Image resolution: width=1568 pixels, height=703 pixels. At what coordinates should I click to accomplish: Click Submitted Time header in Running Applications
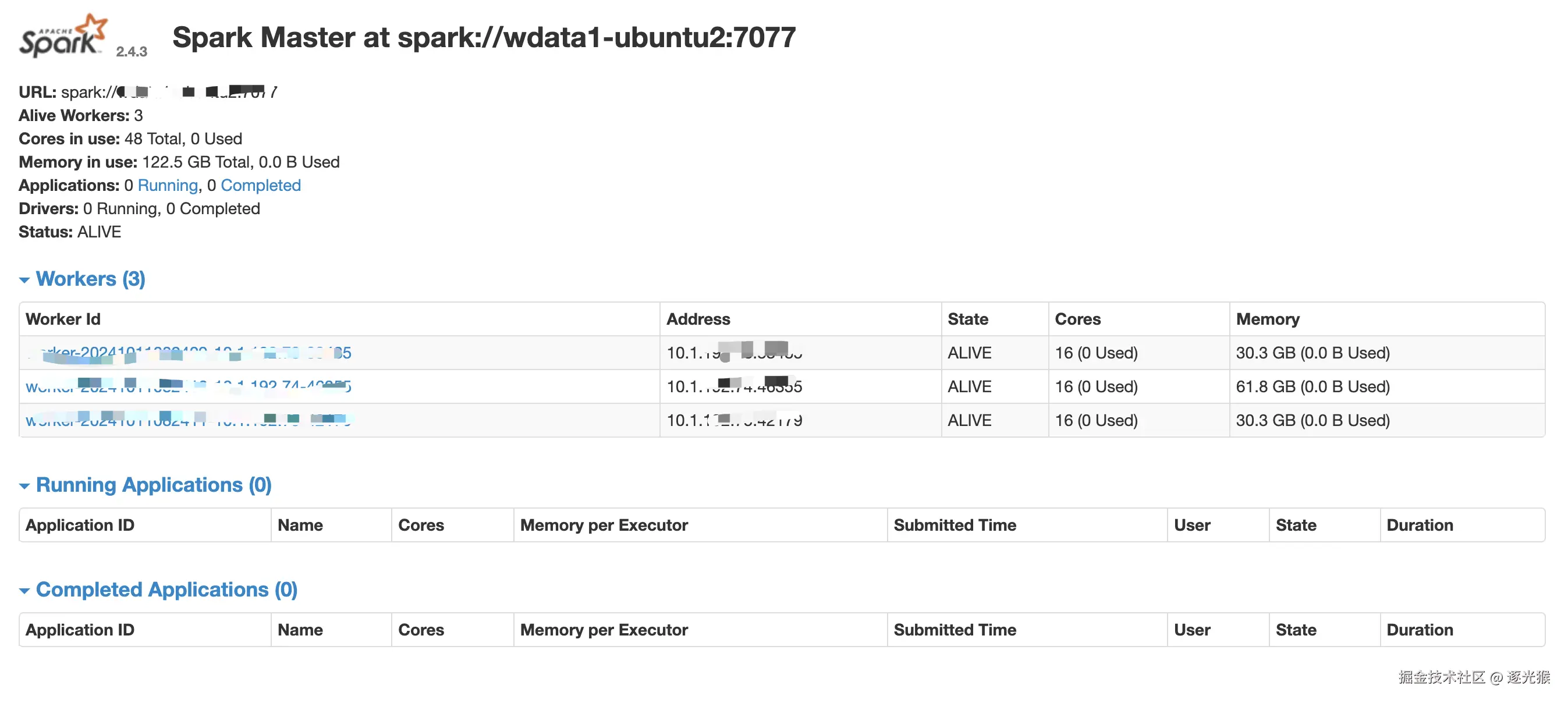pos(955,525)
